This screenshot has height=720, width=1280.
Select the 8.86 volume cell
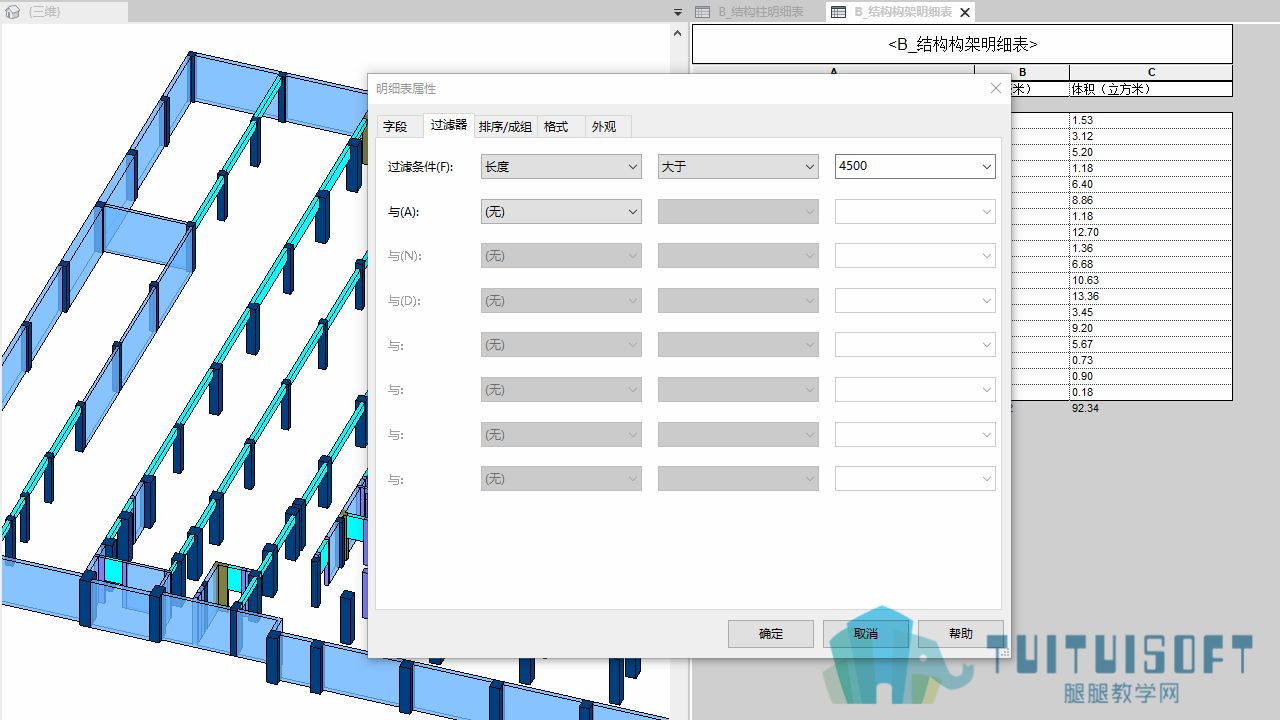coord(1151,200)
